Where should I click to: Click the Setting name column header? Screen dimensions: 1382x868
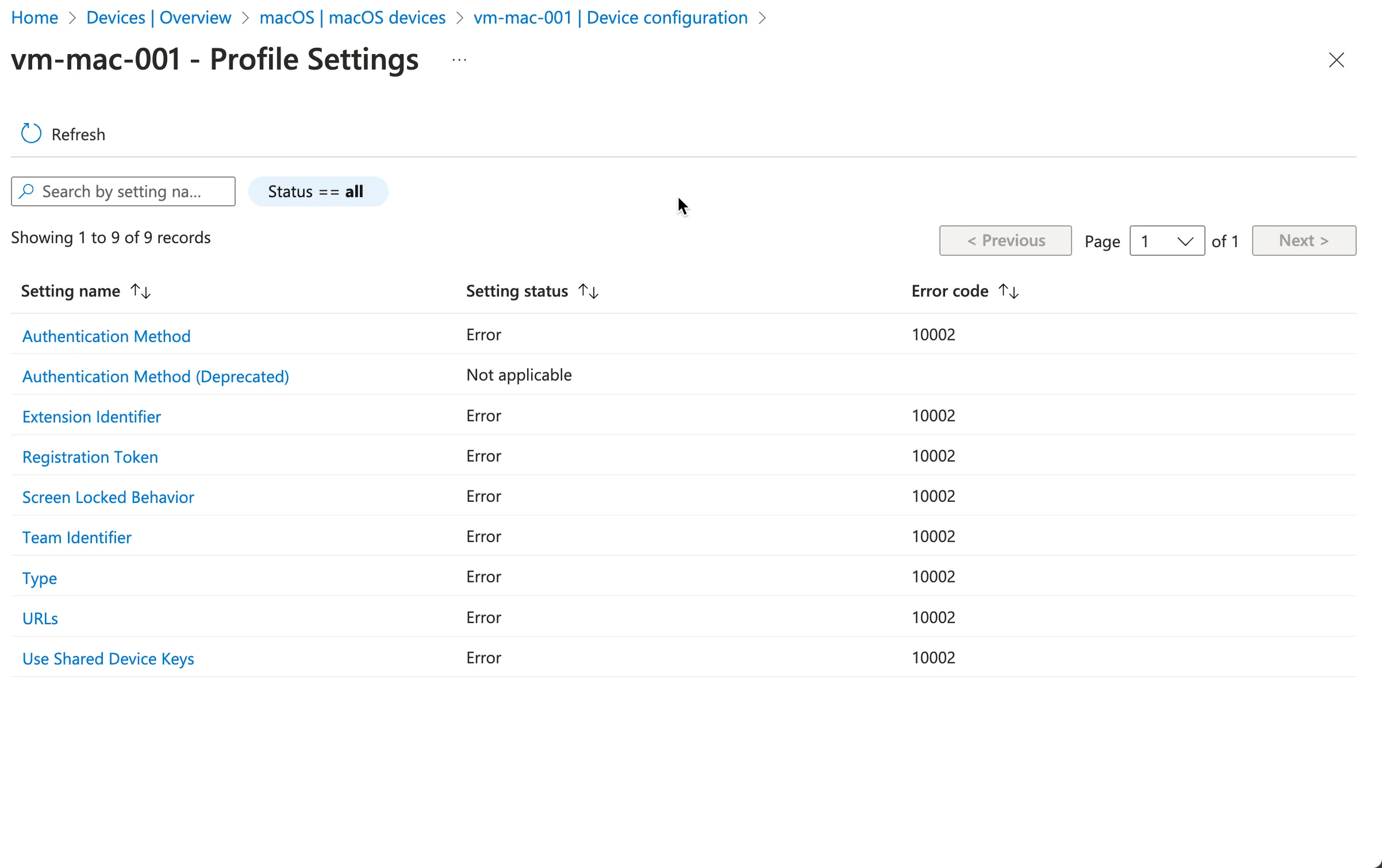point(71,291)
